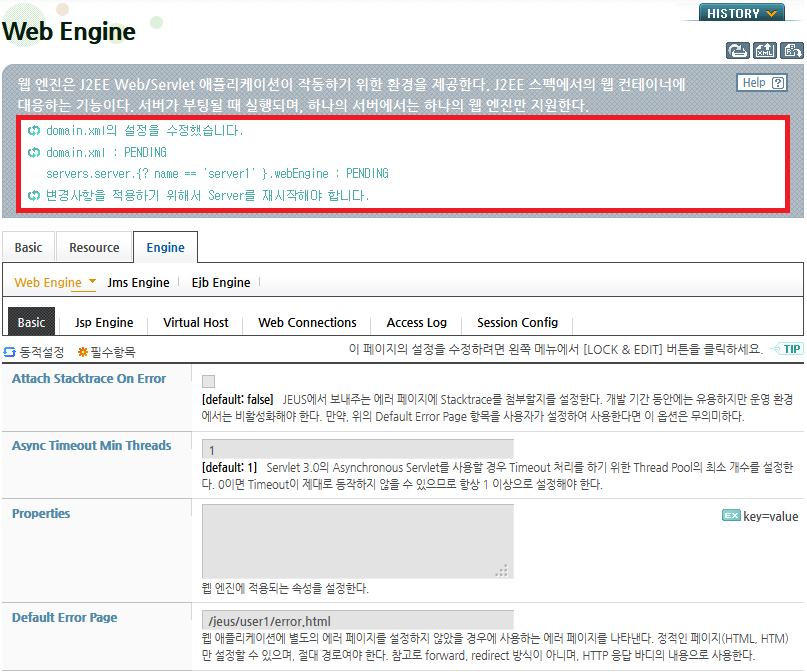Click the XML export icon
The image size is (807, 672).
pos(764,50)
